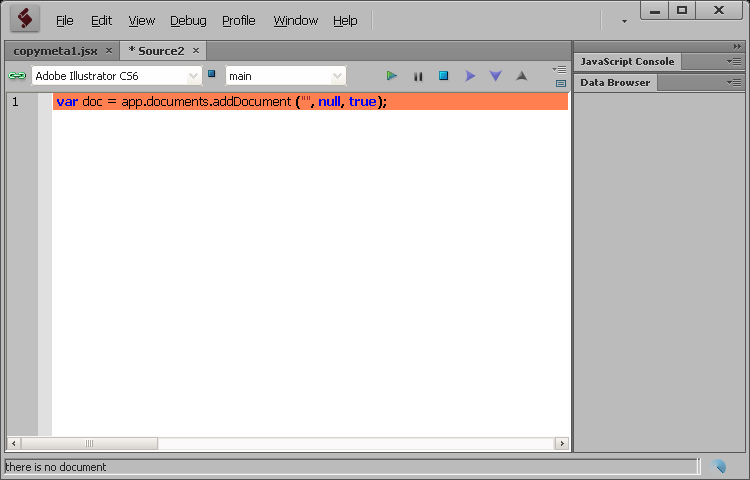Click the horizontal scrollbar thumb

tap(89, 443)
